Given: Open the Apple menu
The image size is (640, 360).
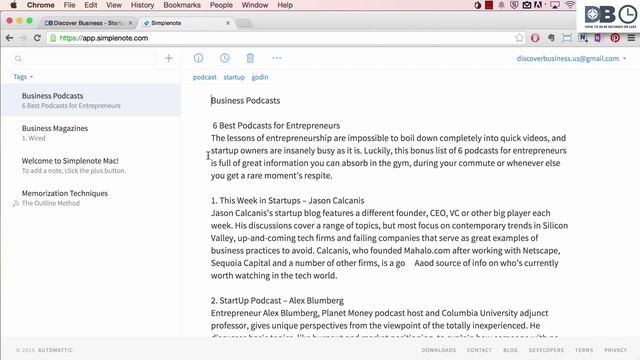Looking at the screenshot, I should pyautogui.click(x=13, y=5).
